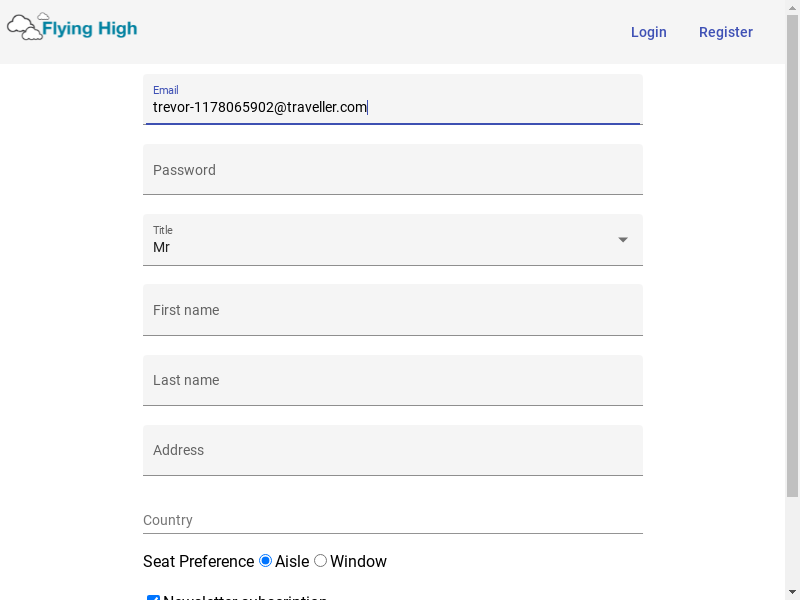The height and width of the screenshot is (600, 800).
Task: Click the First name field
Action: coord(392,310)
